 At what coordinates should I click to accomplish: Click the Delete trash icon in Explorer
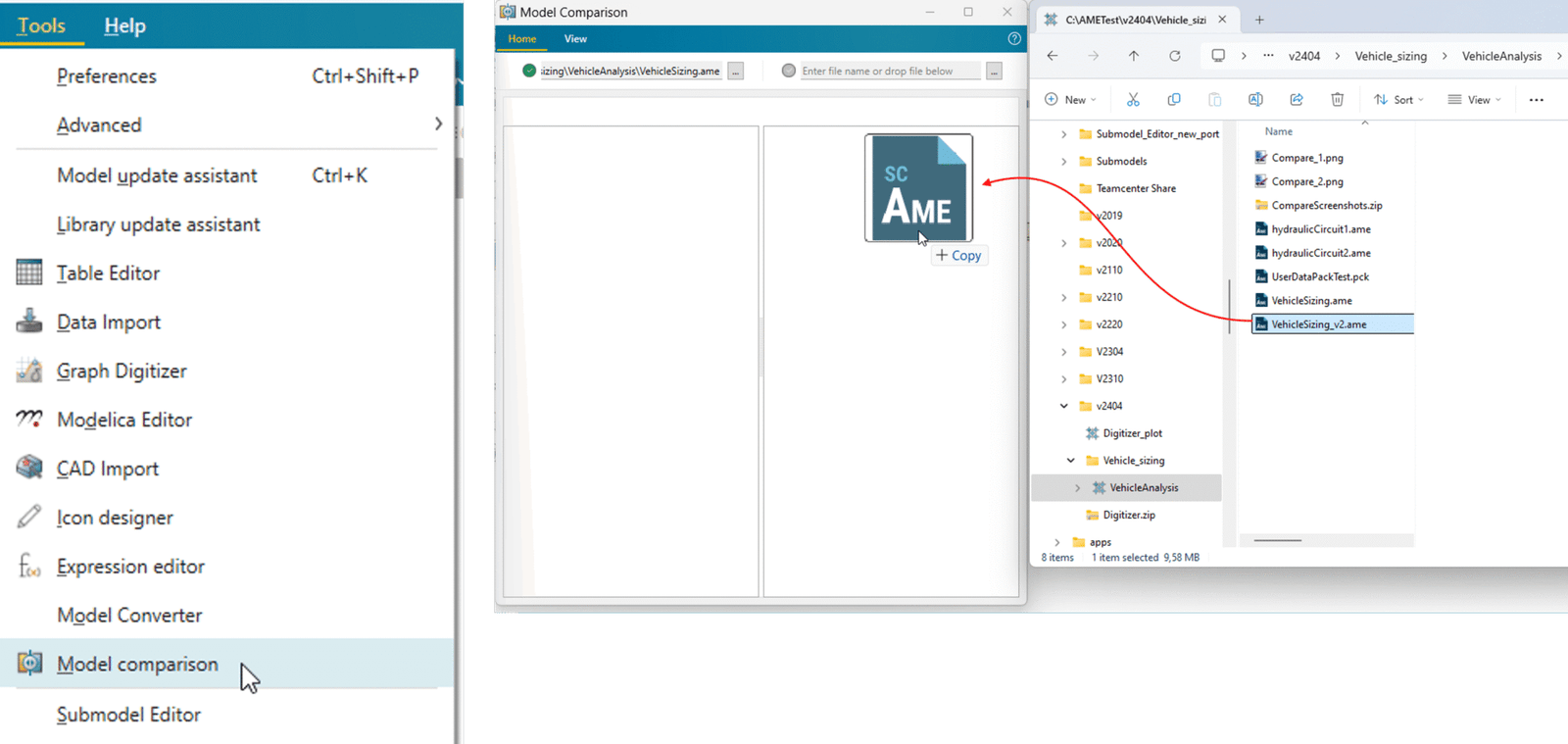click(1337, 100)
